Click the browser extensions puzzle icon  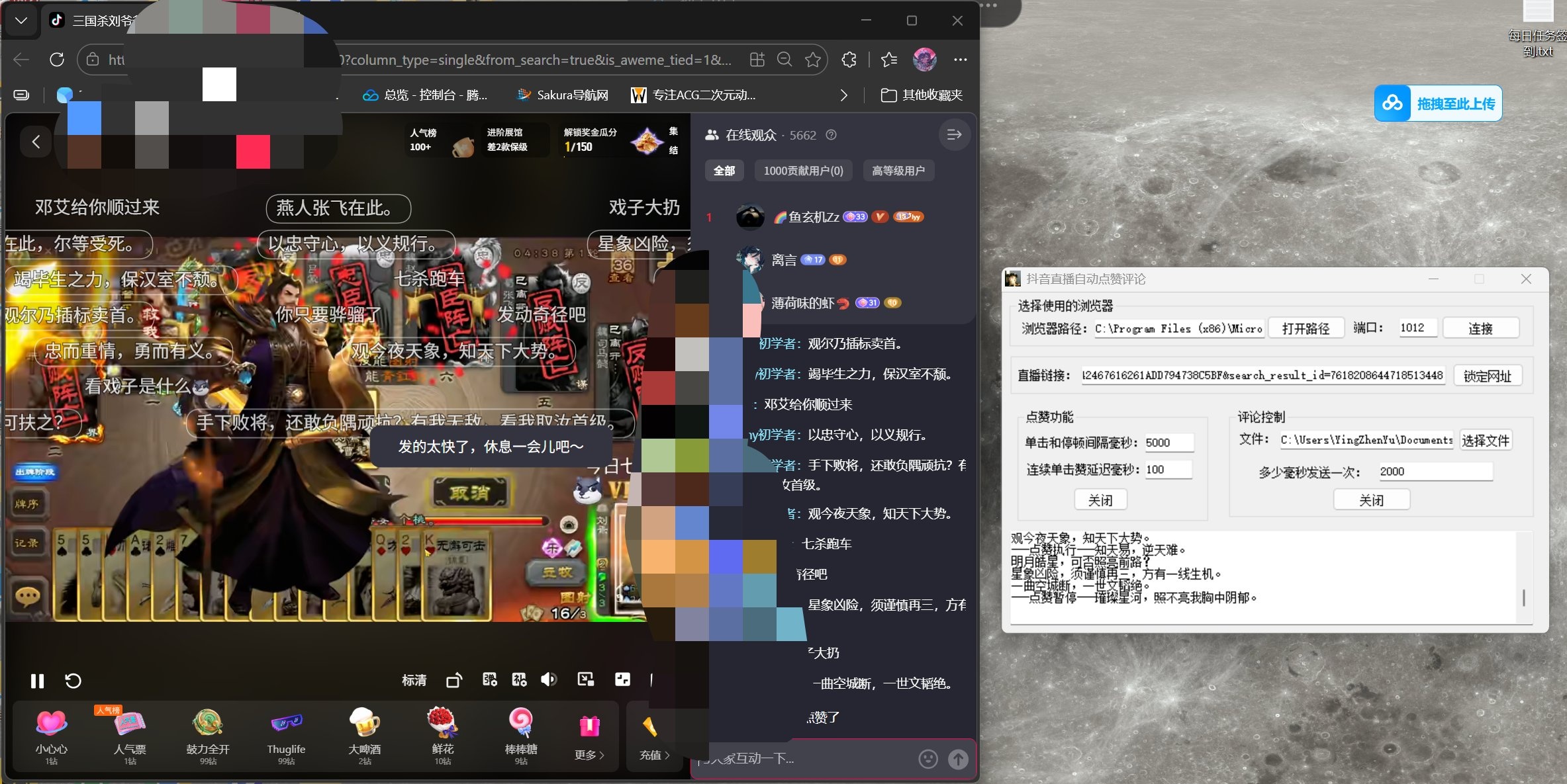point(848,60)
